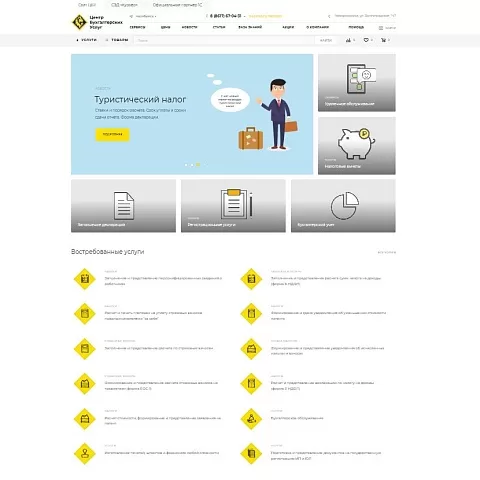Screen dimensions: 480x480
Task: Open the favorites heart icon
Action: click(x=366, y=40)
